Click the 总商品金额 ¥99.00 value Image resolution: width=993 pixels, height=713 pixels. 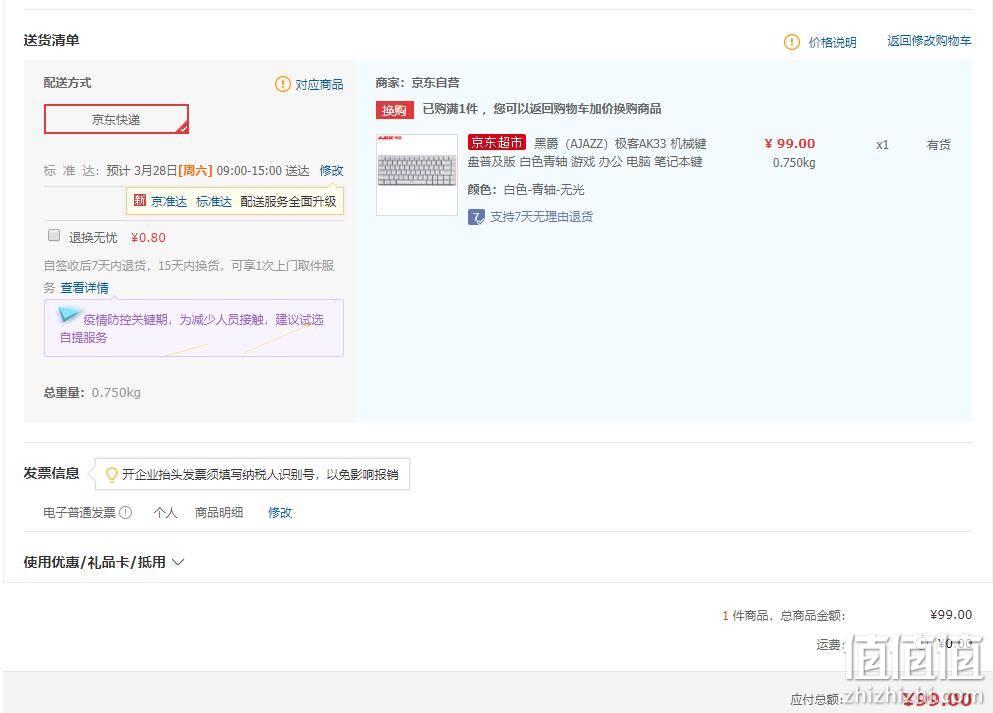(951, 614)
